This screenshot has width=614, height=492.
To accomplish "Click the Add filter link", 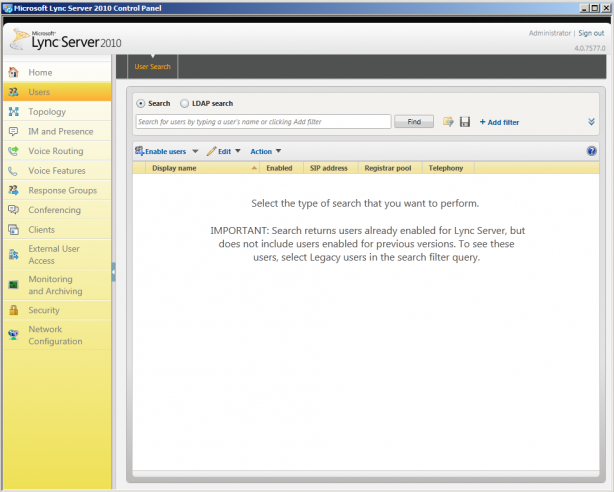I will pos(499,122).
